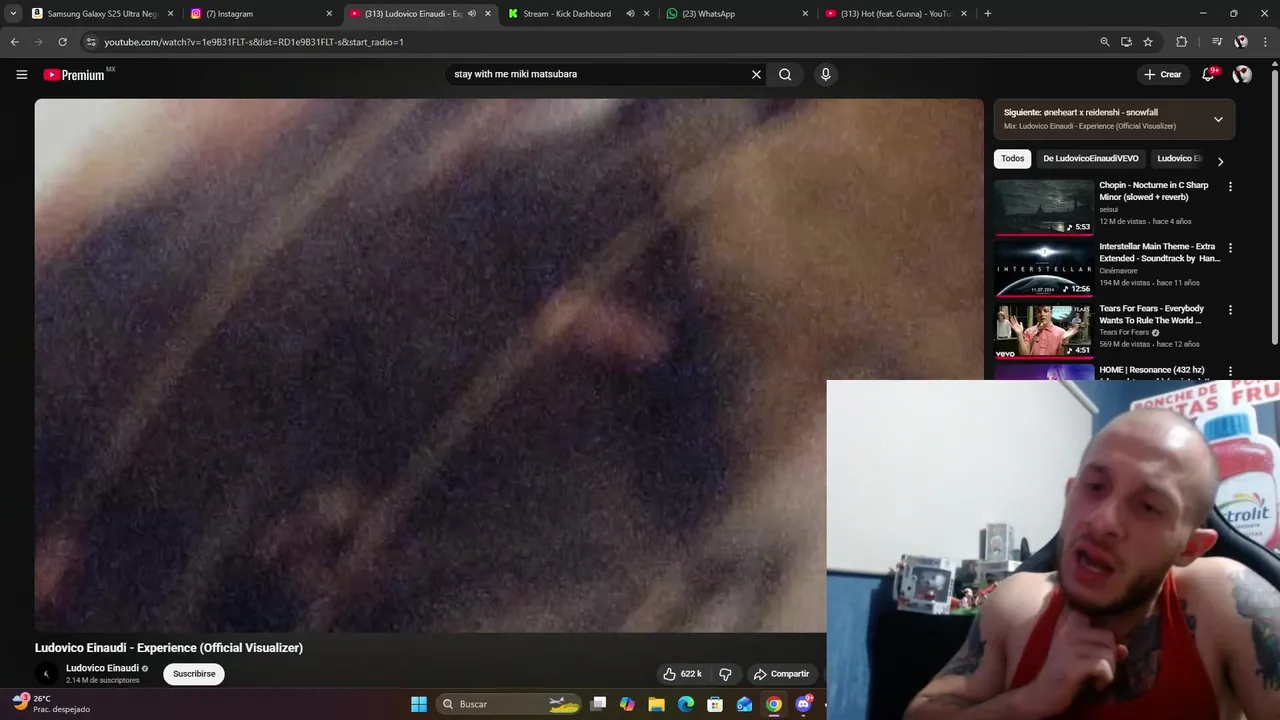
Task: Open the YouTube notifications bell
Action: [x=1208, y=74]
